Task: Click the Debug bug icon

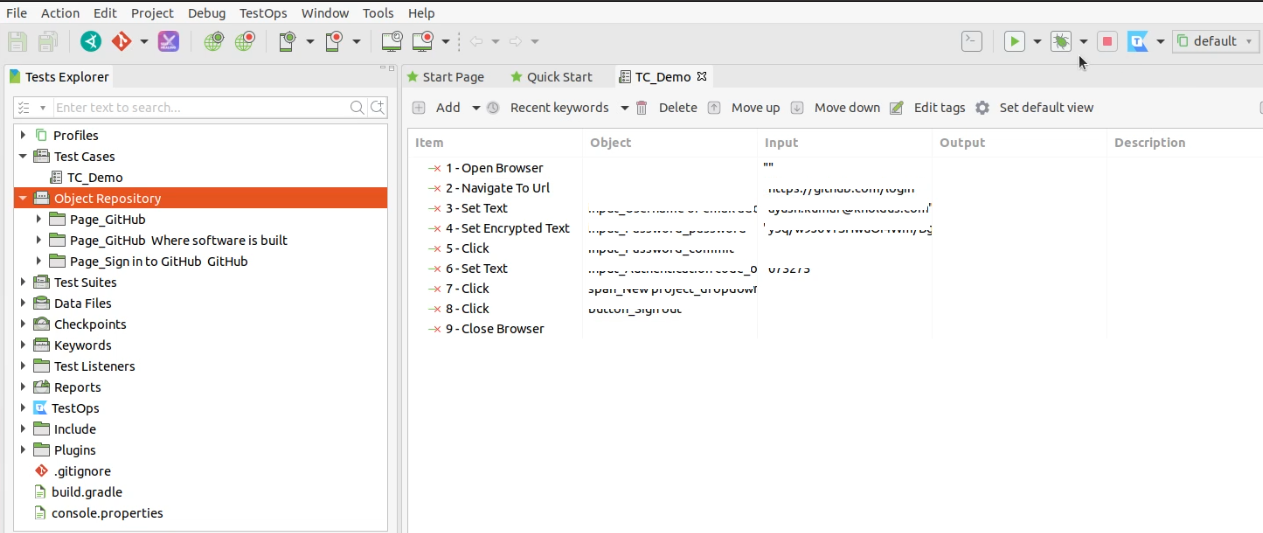Action: point(1061,41)
